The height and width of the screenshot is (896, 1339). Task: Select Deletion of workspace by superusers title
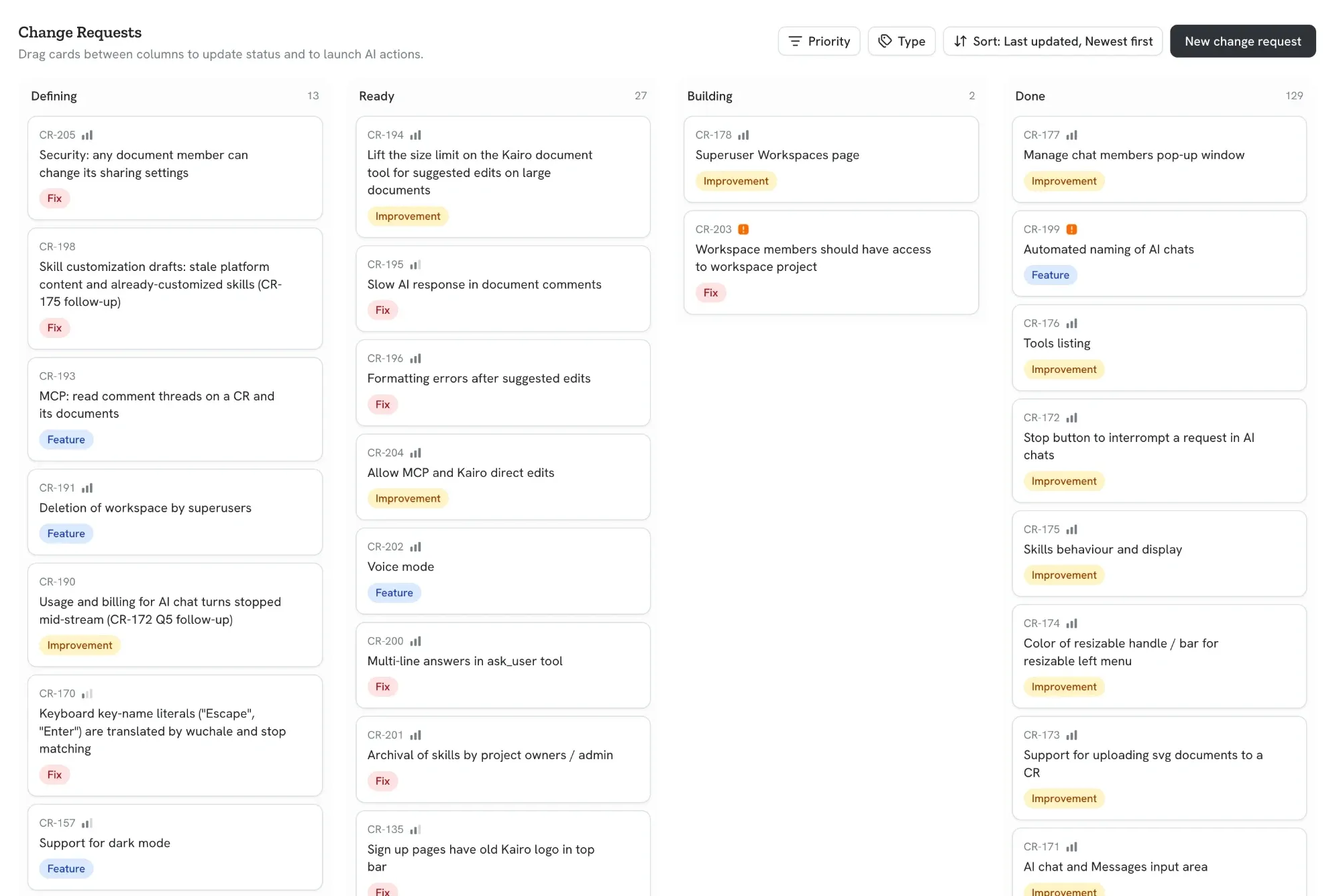coord(145,508)
